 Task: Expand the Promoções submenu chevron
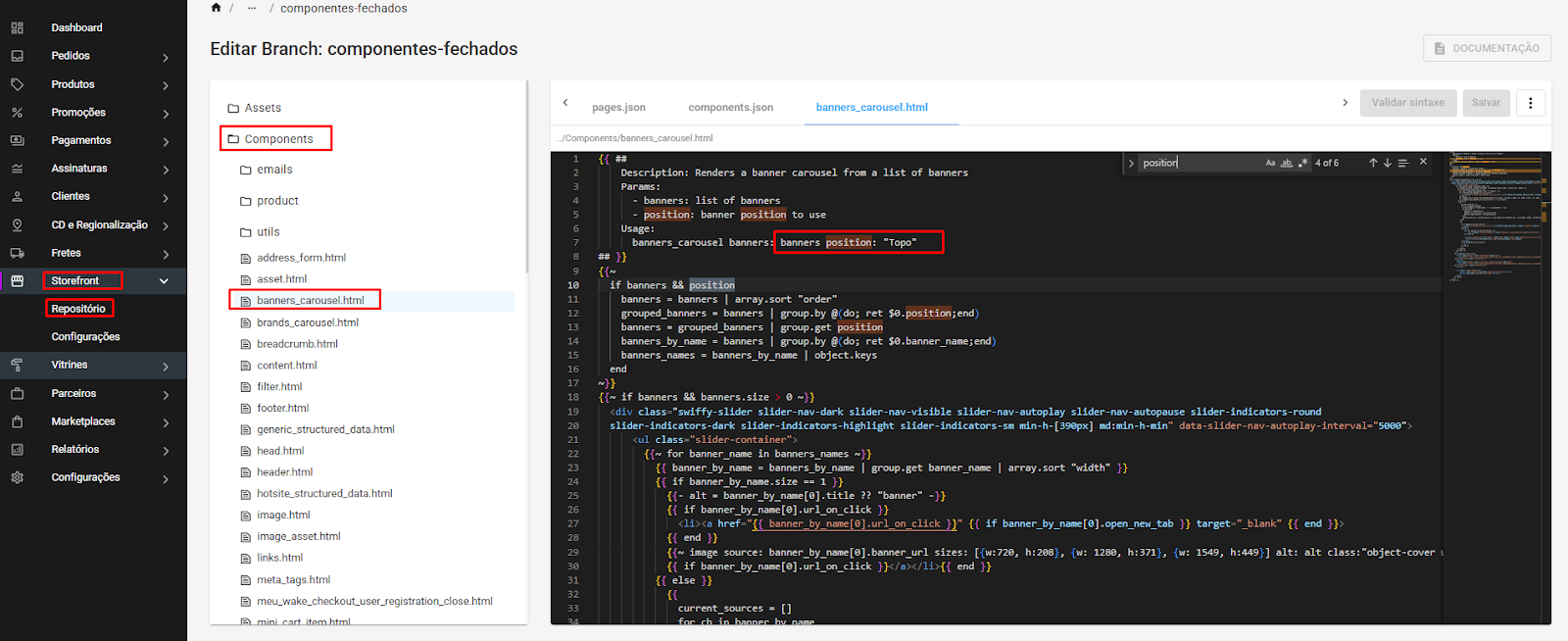coord(166,115)
